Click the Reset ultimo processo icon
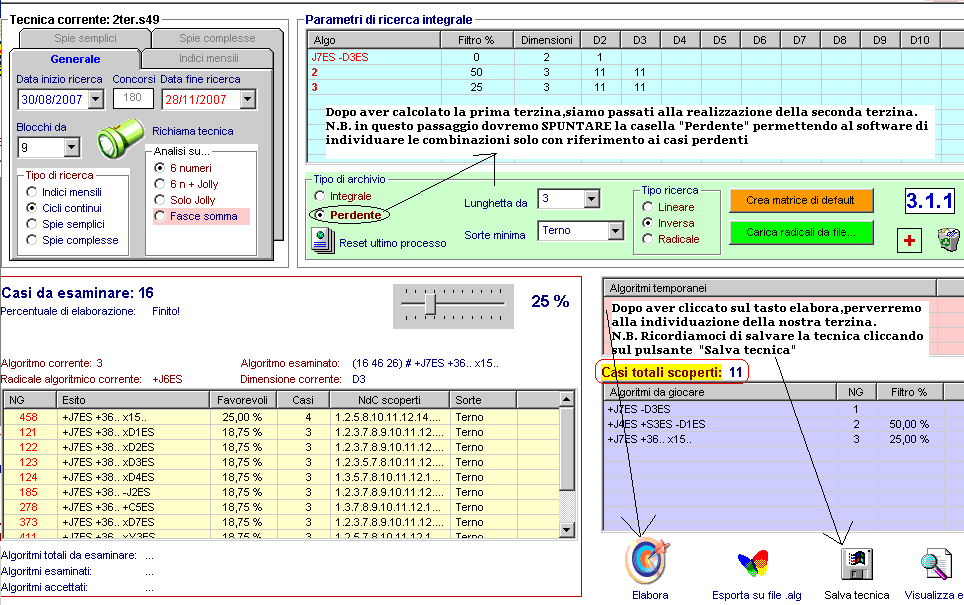Image resolution: width=964 pixels, height=605 pixels. [323, 241]
